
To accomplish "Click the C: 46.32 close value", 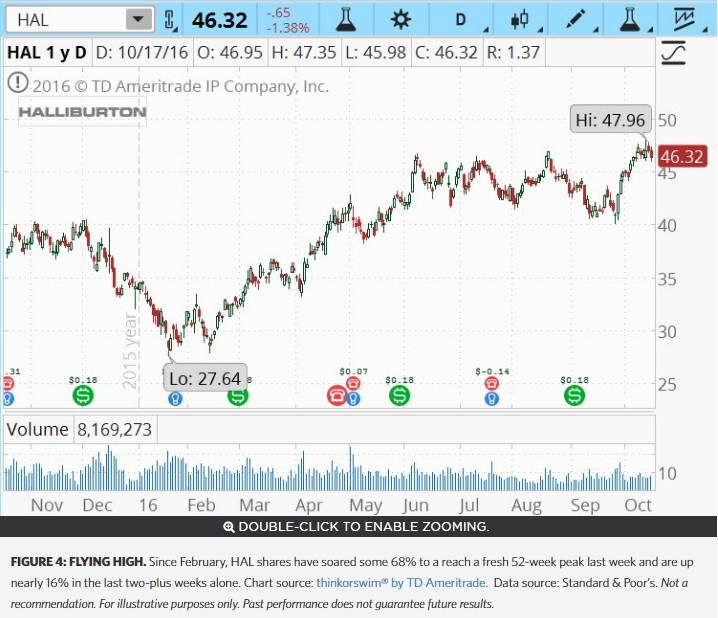I will (x=446, y=52).
